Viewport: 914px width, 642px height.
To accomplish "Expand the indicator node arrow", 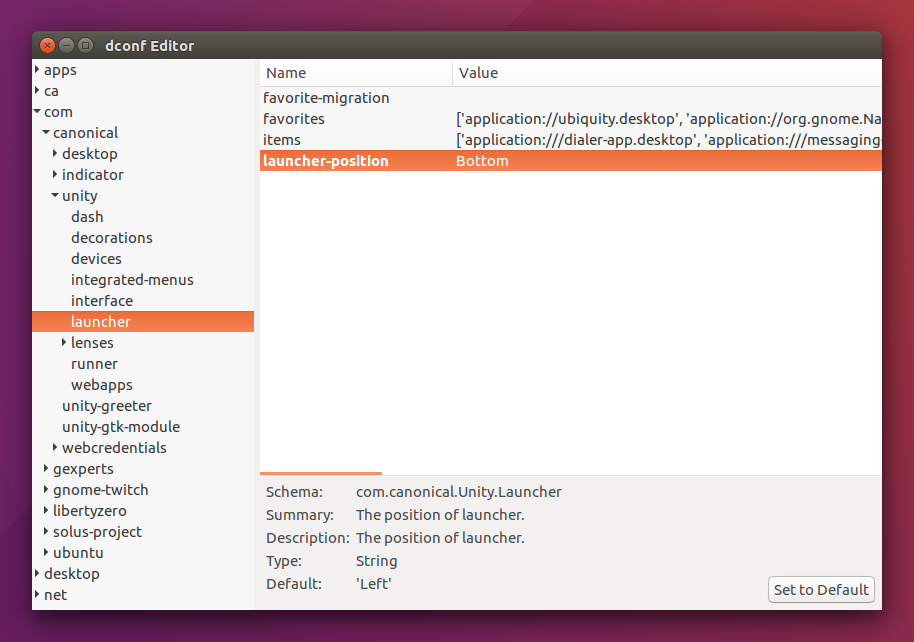I will 55,174.
